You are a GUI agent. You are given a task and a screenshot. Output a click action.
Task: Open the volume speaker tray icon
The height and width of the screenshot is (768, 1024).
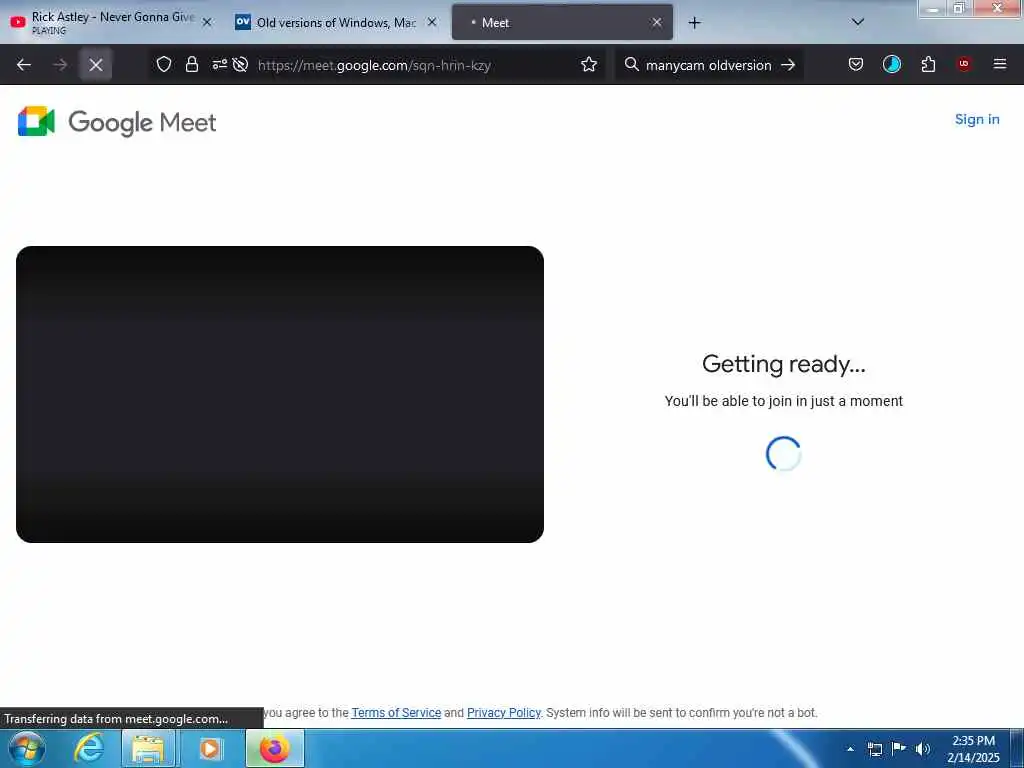coord(922,749)
